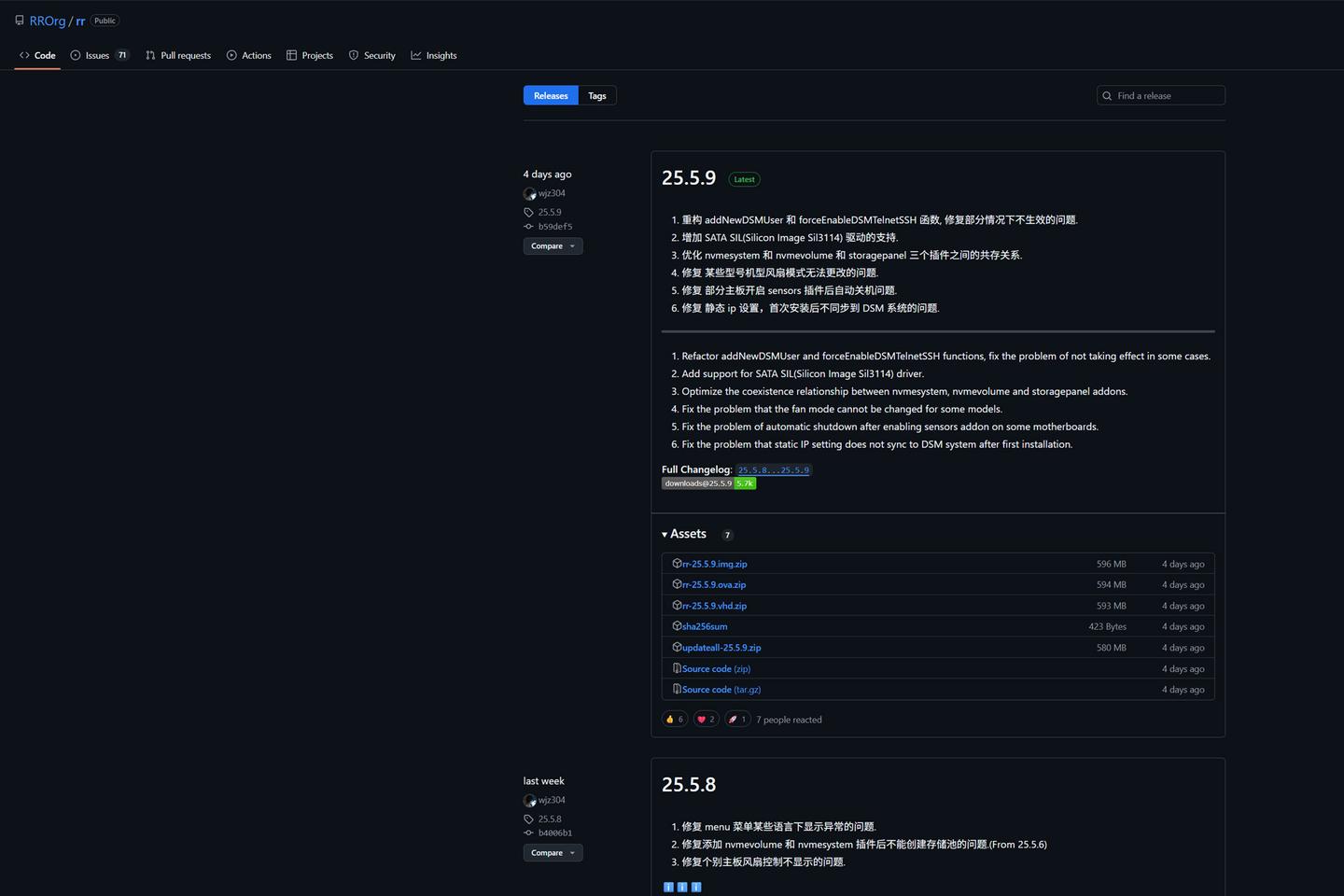Toggle the heart reaction
1344x896 pixels.
click(706, 719)
